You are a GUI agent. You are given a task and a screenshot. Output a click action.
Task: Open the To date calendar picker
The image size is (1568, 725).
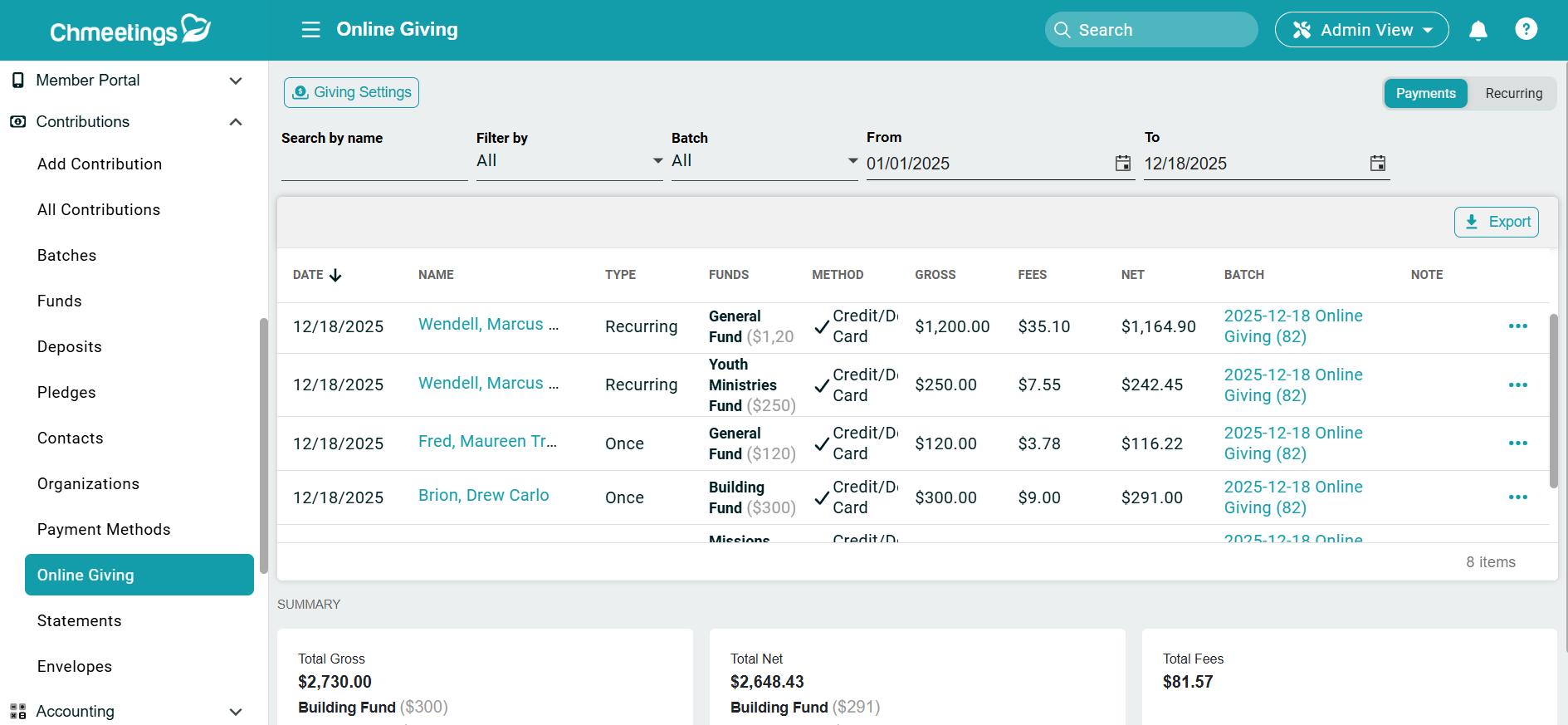(1377, 164)
